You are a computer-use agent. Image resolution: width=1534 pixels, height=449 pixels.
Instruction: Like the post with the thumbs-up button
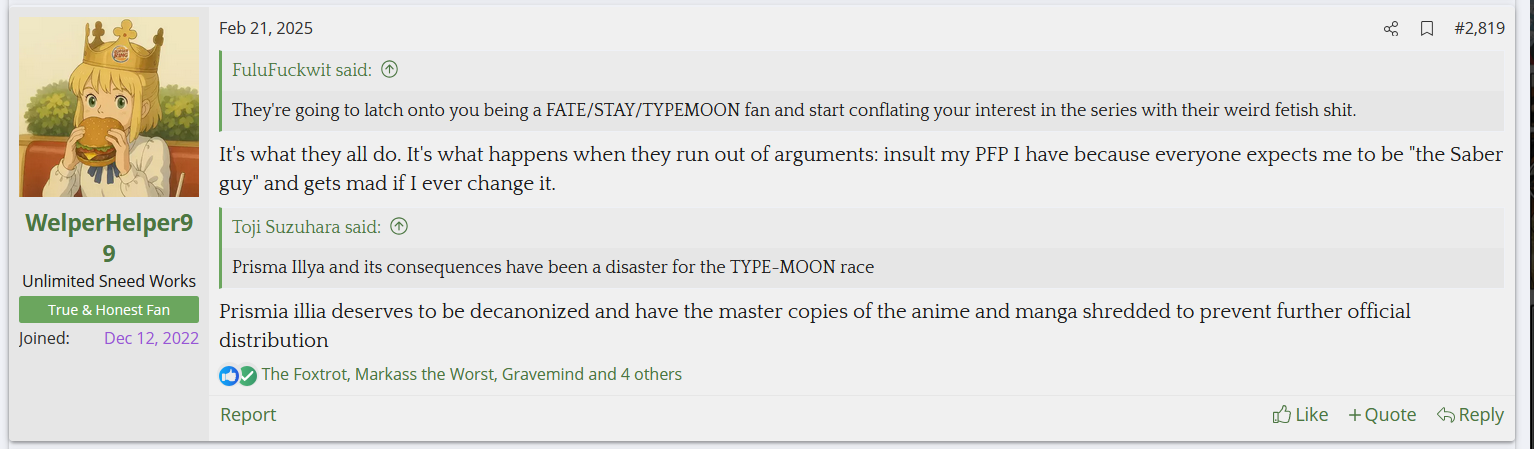1300,415
